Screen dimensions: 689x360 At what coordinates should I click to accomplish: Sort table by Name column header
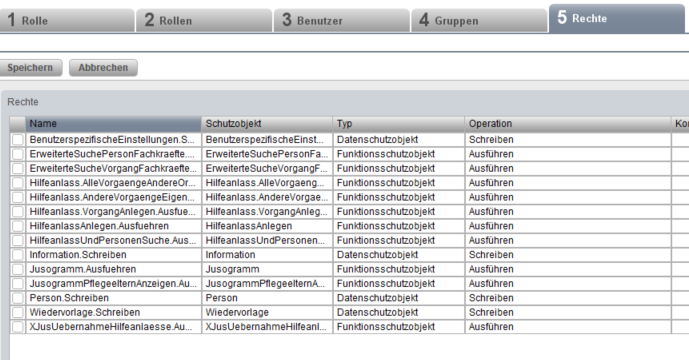113,124
